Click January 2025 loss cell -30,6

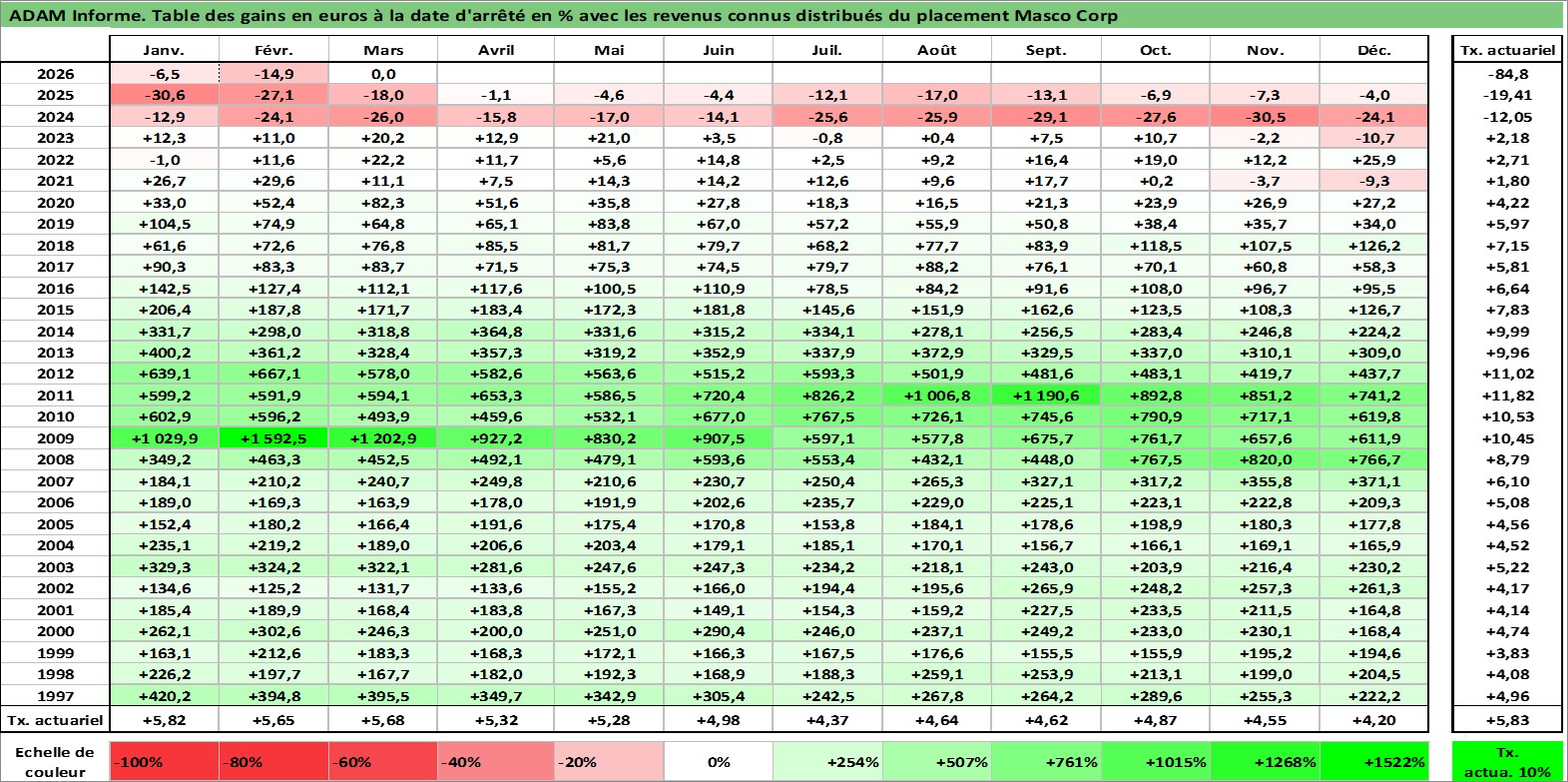(164, 95)
